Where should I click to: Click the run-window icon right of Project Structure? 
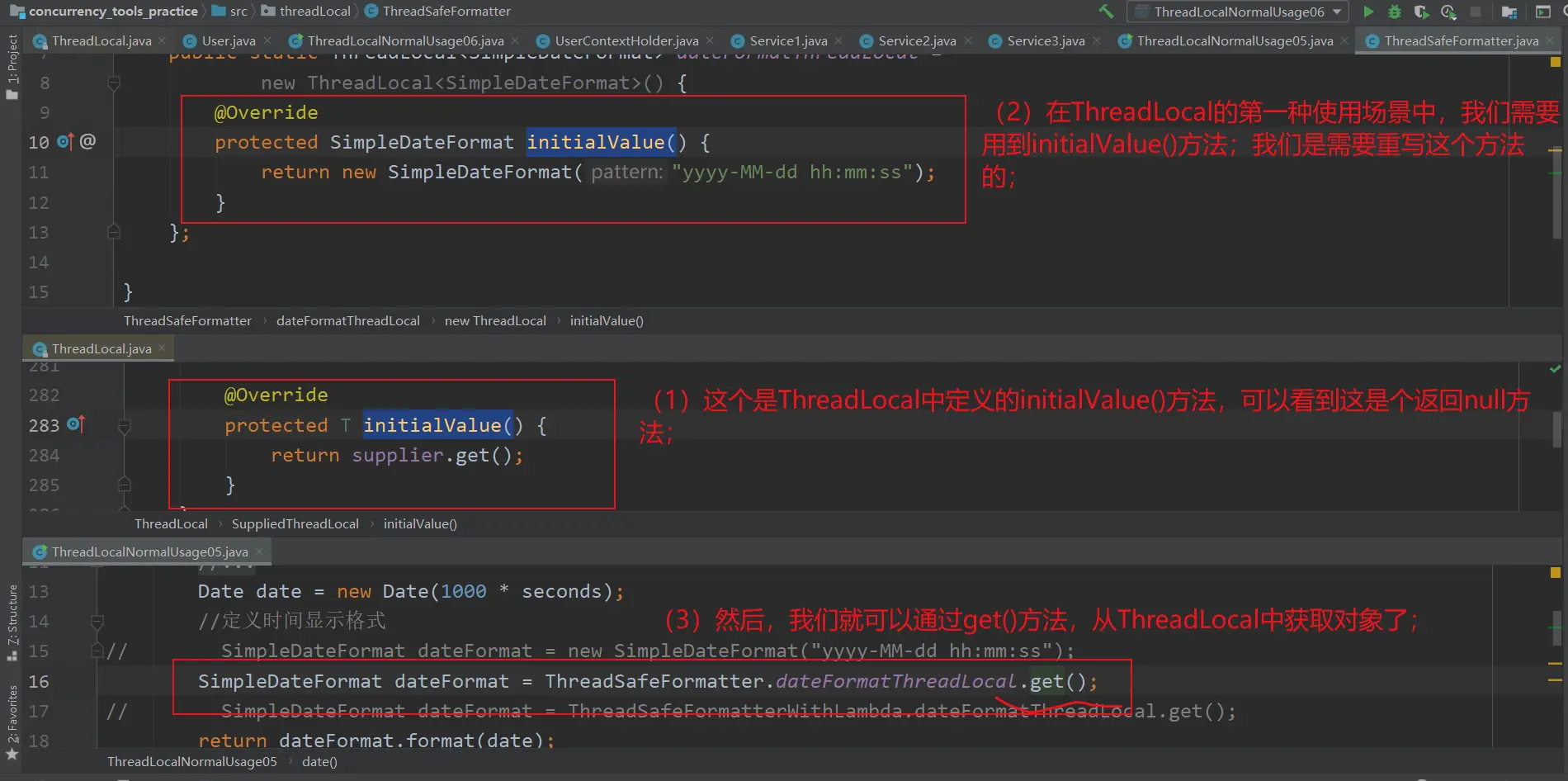(x=1542, y=12)
